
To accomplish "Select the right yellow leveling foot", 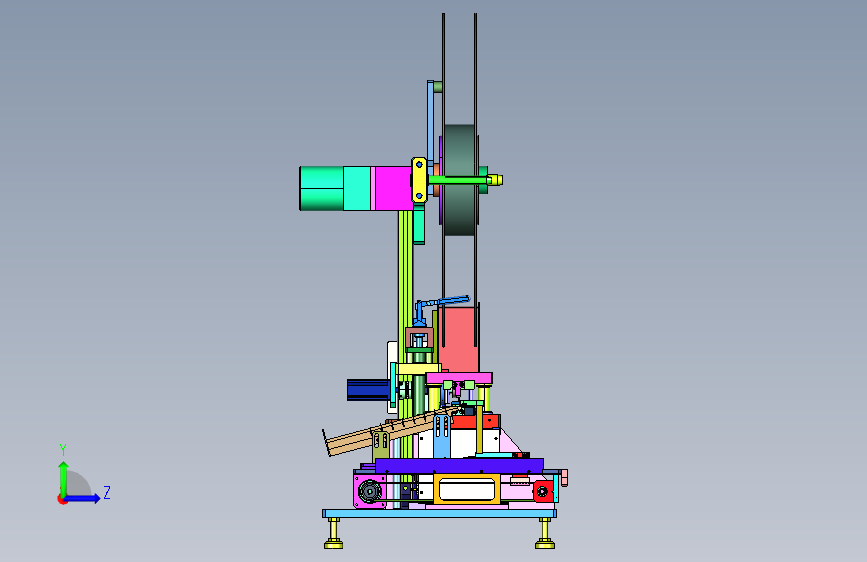I will [545, 534].
